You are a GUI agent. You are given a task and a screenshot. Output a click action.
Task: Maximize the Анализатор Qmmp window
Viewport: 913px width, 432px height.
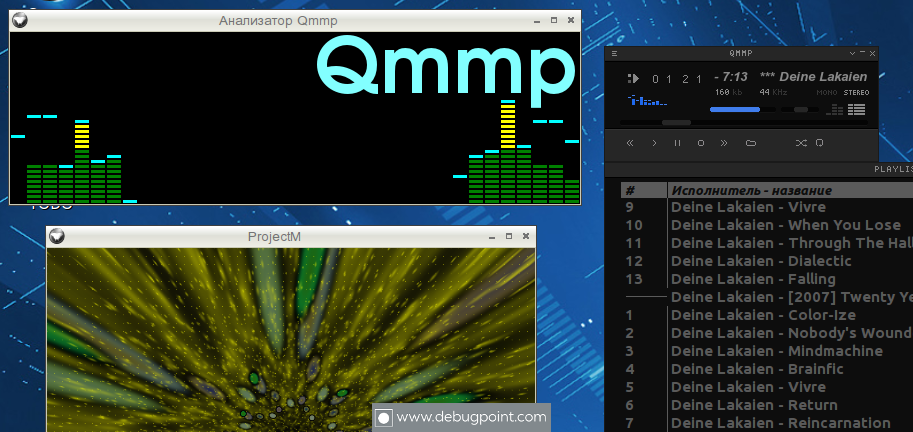click(554, 20)
